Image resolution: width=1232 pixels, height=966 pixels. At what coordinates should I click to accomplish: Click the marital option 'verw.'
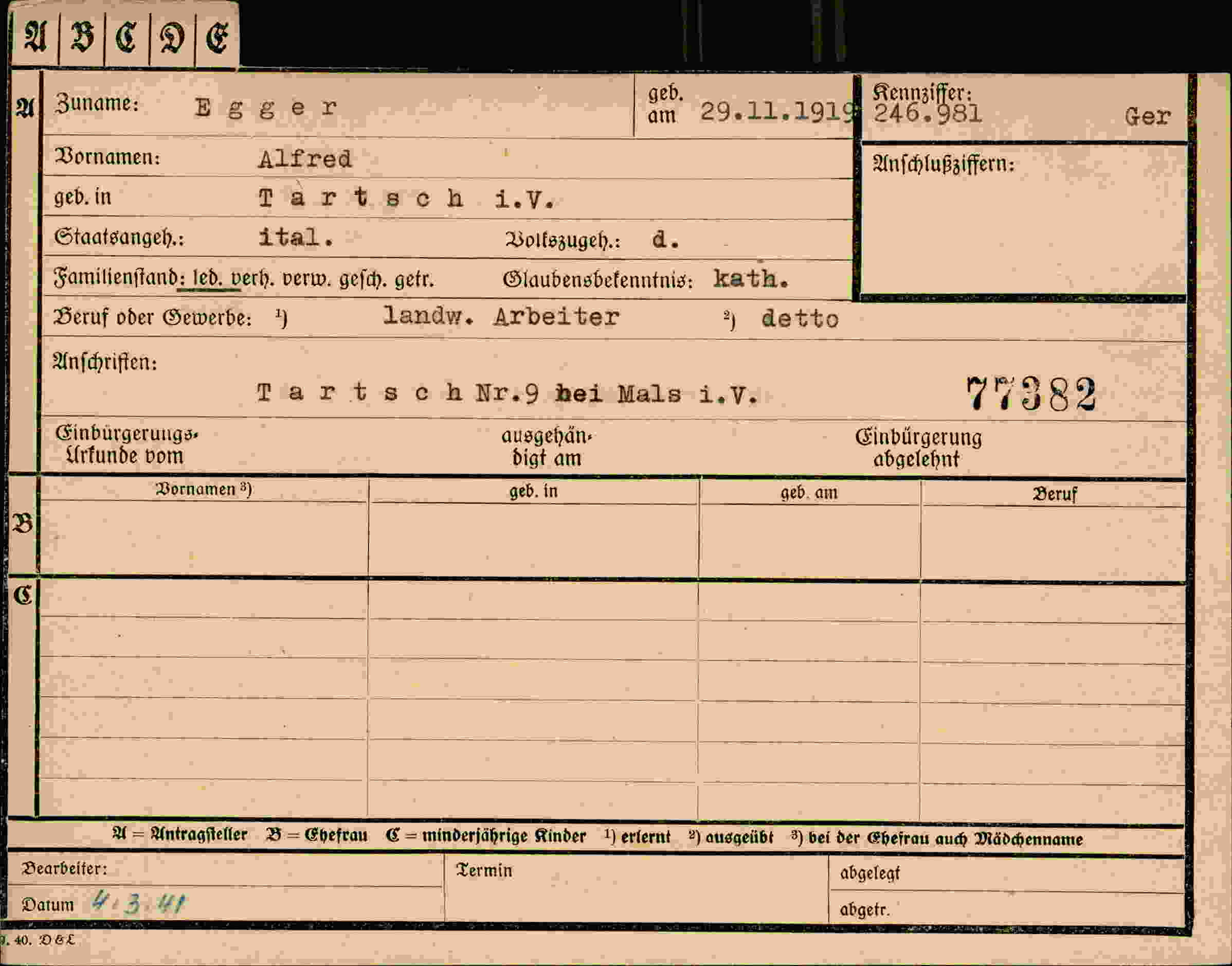coord(306,279)
